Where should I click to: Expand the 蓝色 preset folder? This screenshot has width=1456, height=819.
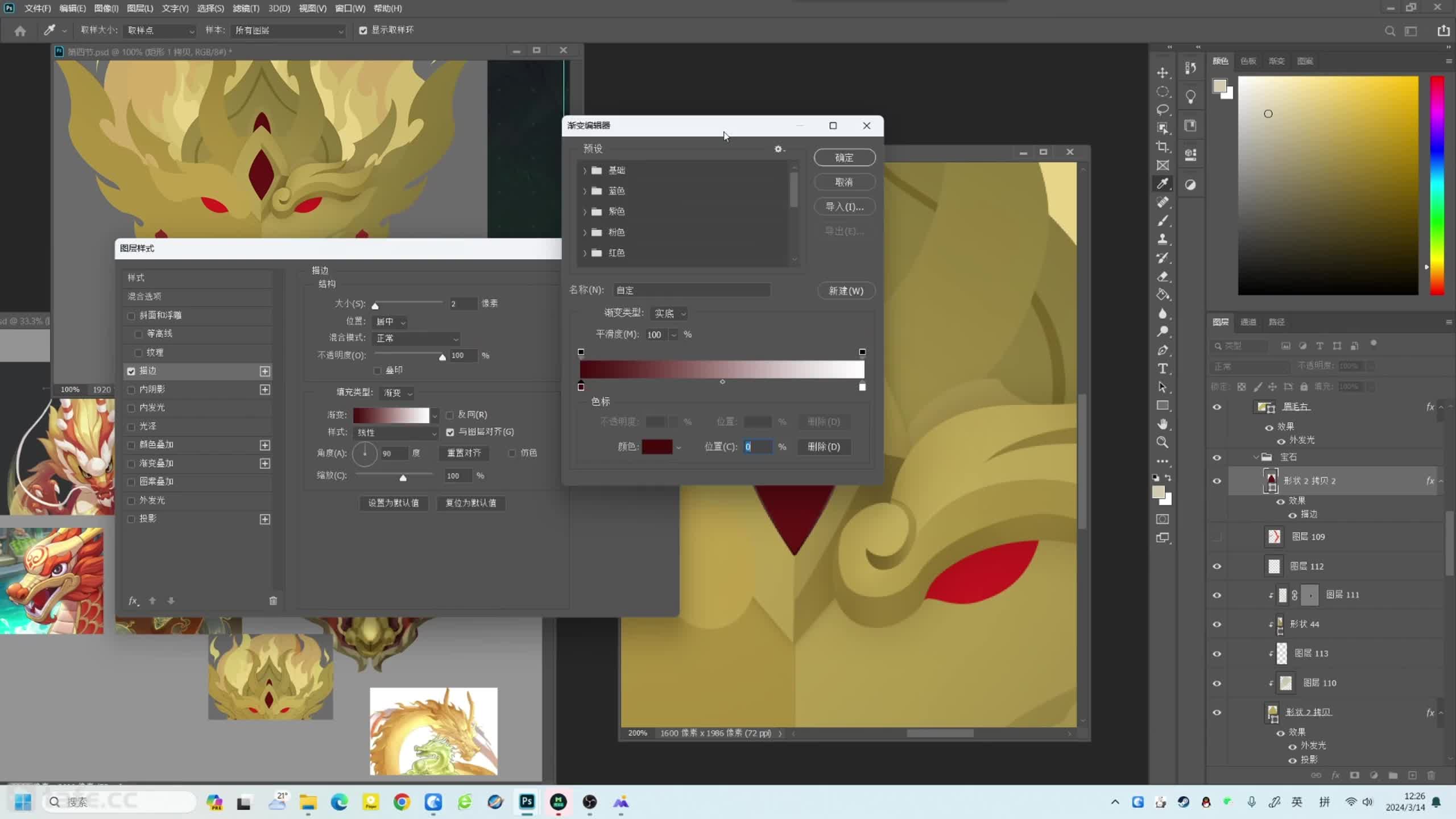(585, 191)
